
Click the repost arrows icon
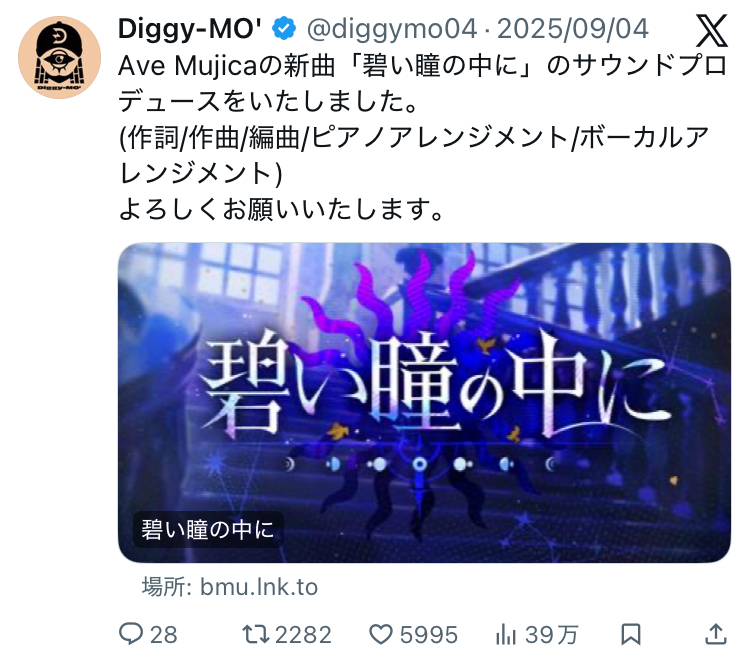(256, 635)
